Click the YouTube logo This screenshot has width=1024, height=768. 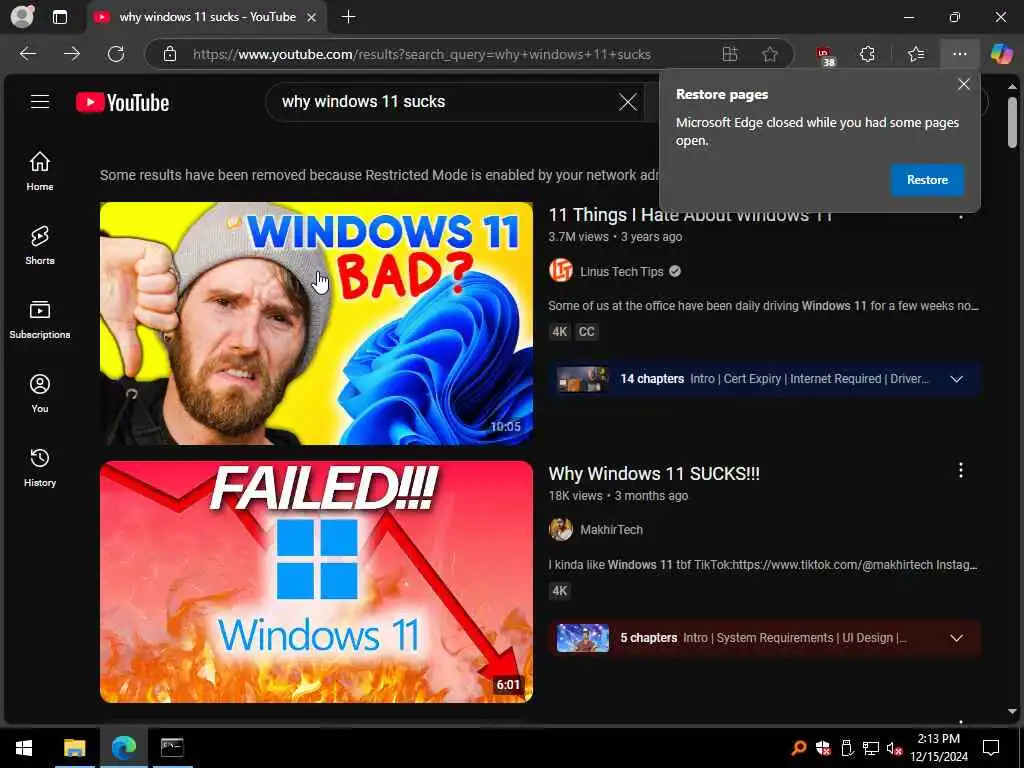pyautogui.click(x=122, y=103)
